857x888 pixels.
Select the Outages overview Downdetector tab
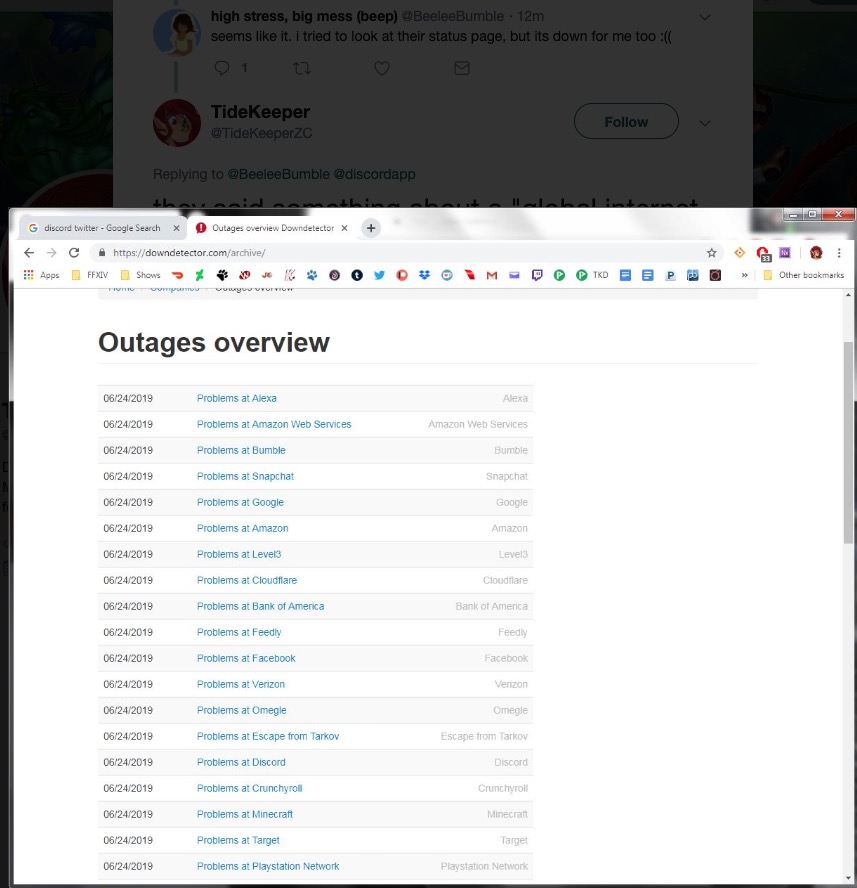pyautogui.click(x=272, y=228)
